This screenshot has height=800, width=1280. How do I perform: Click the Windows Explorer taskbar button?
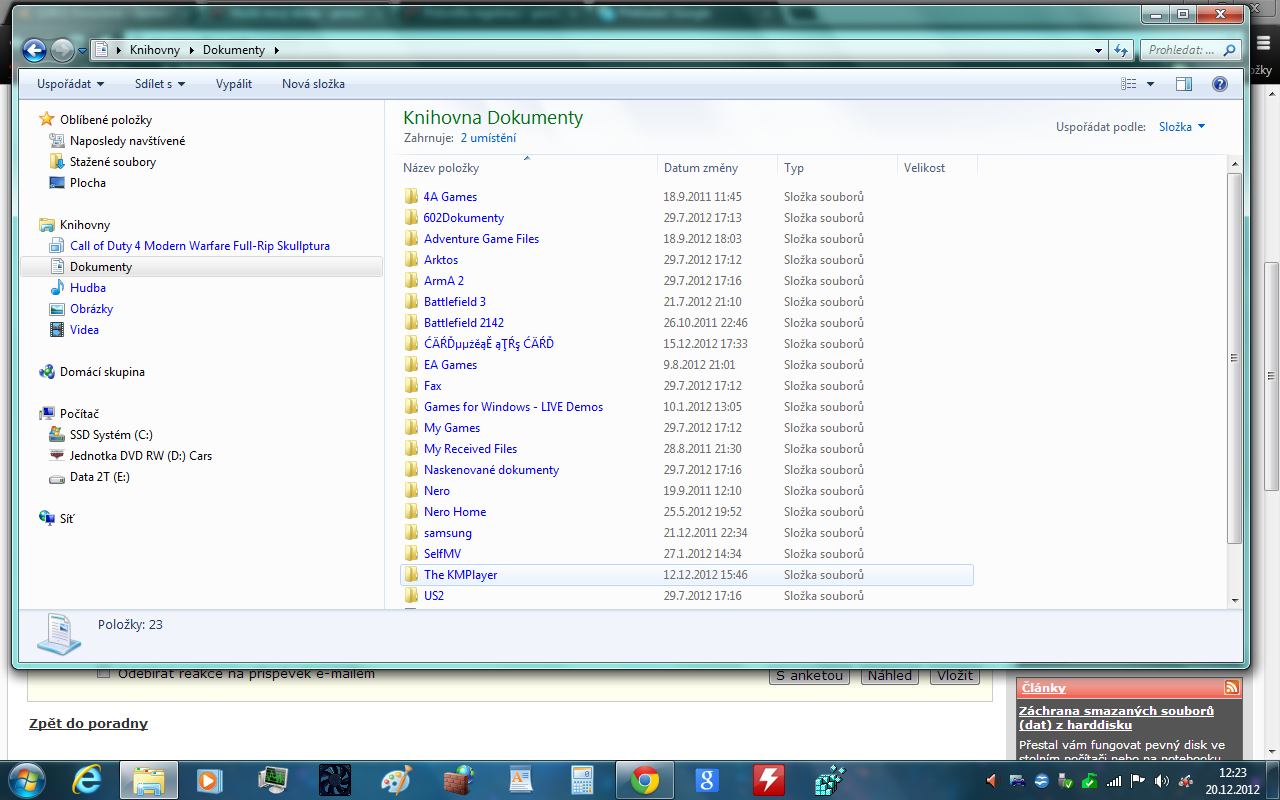click(149, 779)
